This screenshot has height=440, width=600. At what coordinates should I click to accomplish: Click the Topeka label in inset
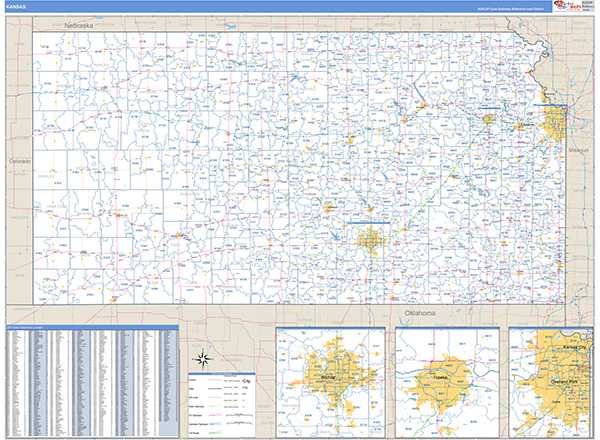pyautogui.click(x=440, y=377)
